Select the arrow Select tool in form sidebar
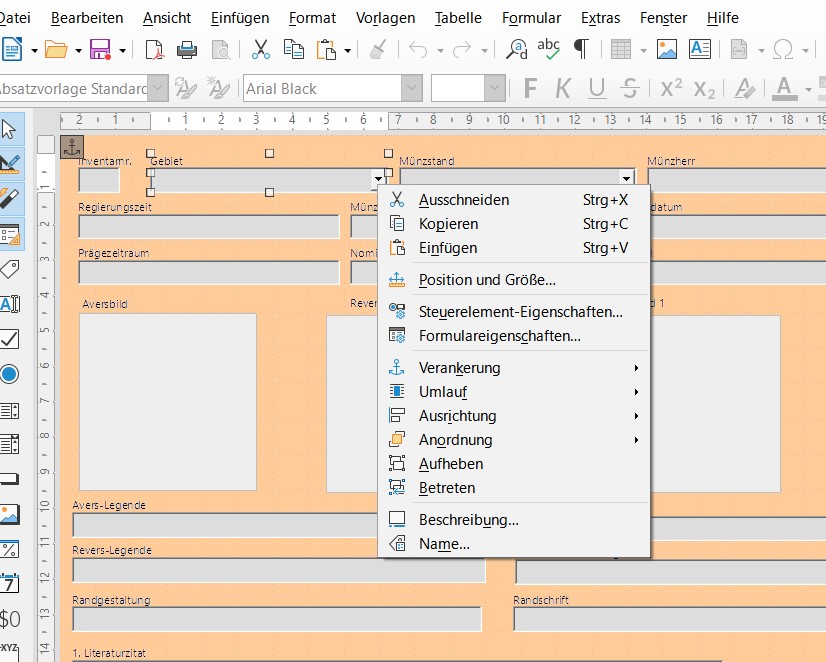 tap(9, 129)
